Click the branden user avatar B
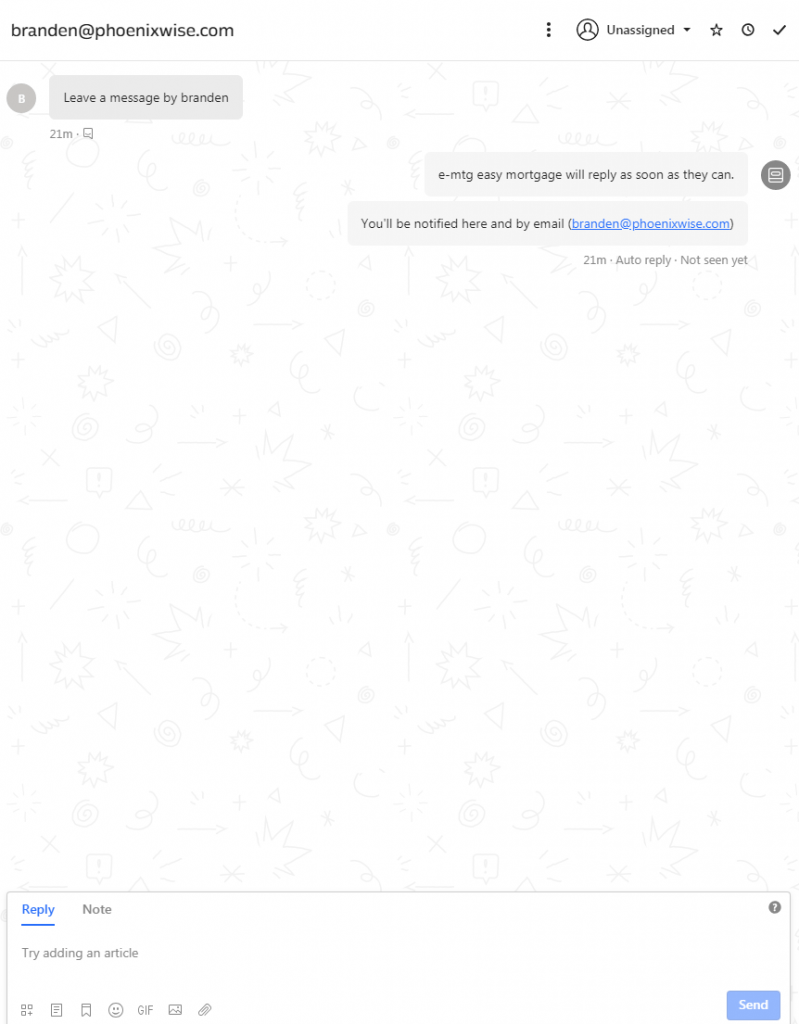The width and height of the screenshot is (799, 1024). pyautogui.click(x=22, y=99)
